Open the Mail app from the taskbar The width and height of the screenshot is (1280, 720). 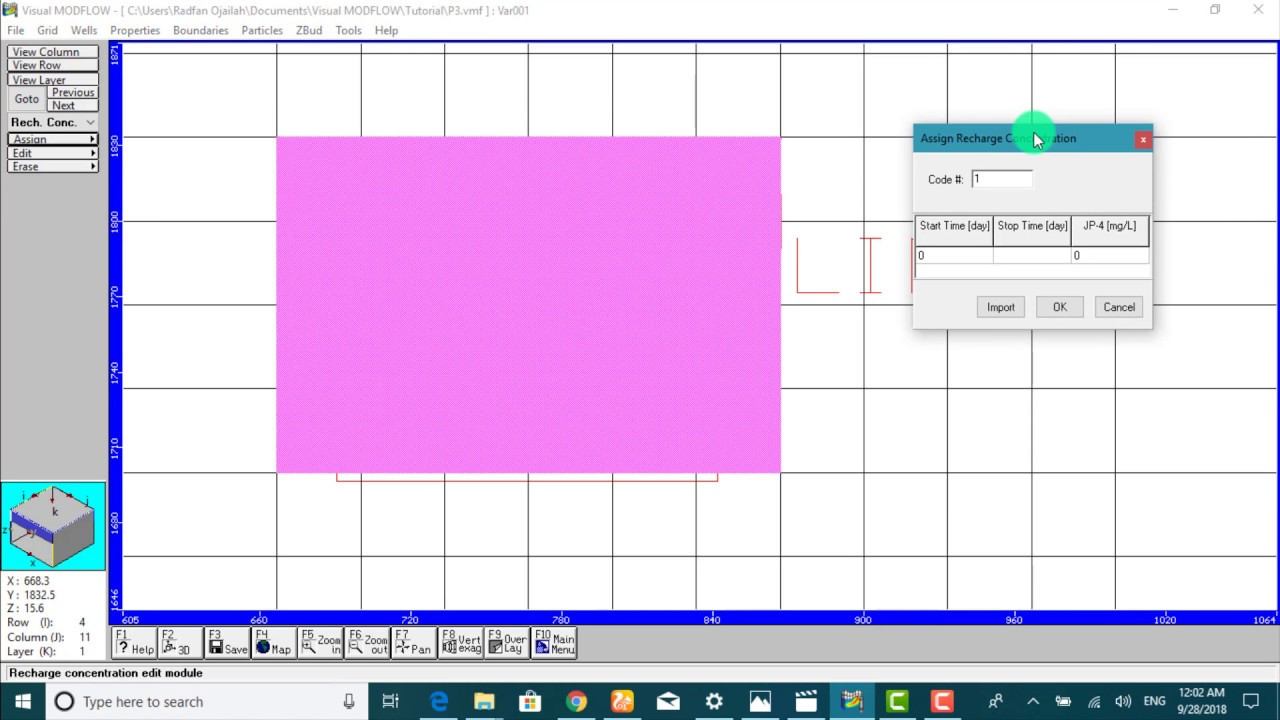(x=668, y=701)
